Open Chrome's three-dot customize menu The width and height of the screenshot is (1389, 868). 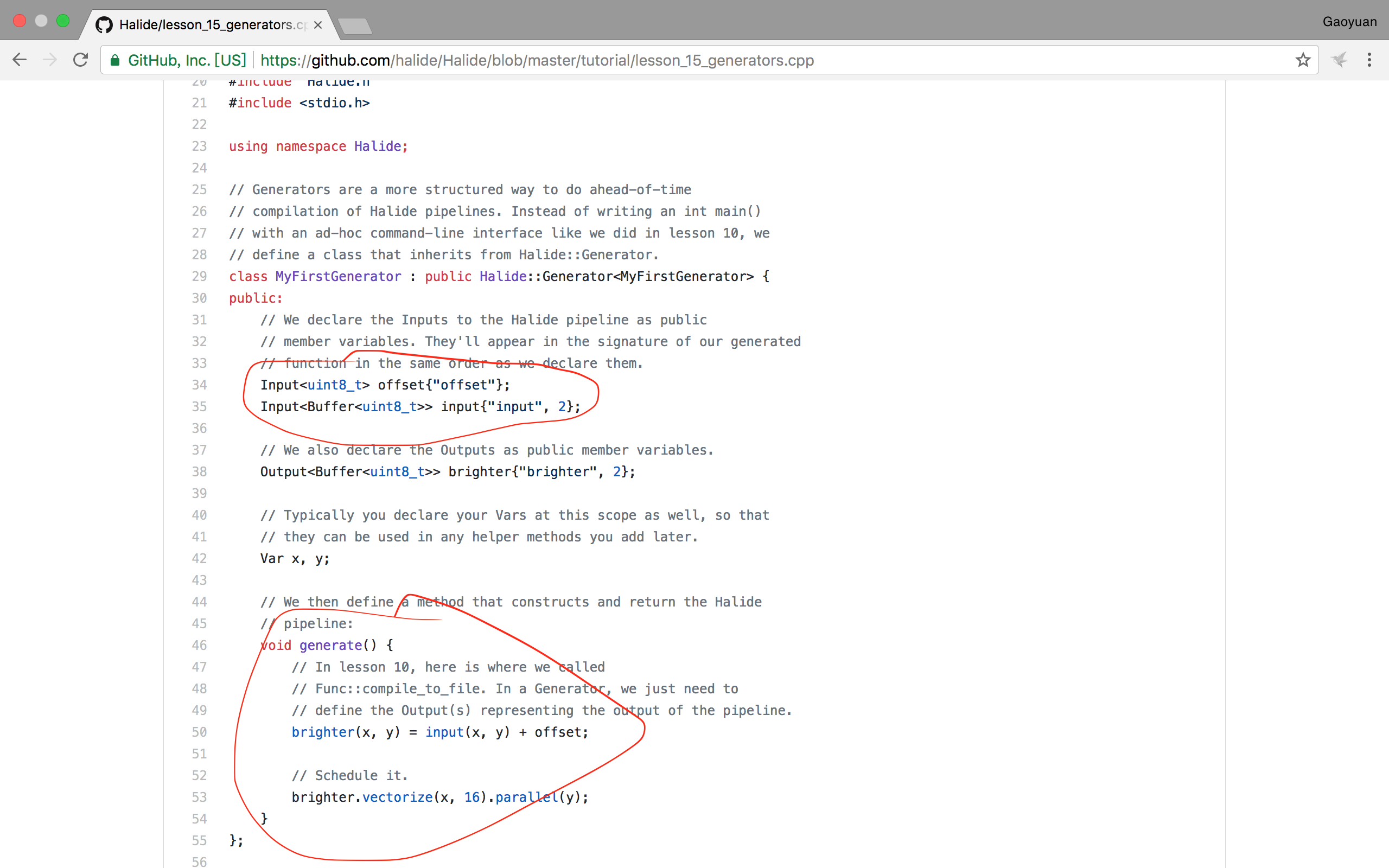(1369, 60)
